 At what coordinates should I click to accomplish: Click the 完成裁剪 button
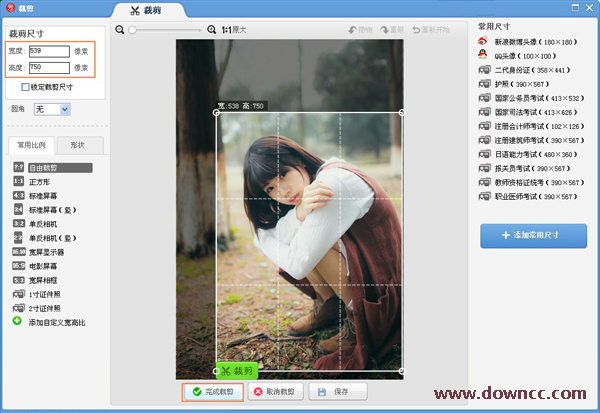(211, 392)
